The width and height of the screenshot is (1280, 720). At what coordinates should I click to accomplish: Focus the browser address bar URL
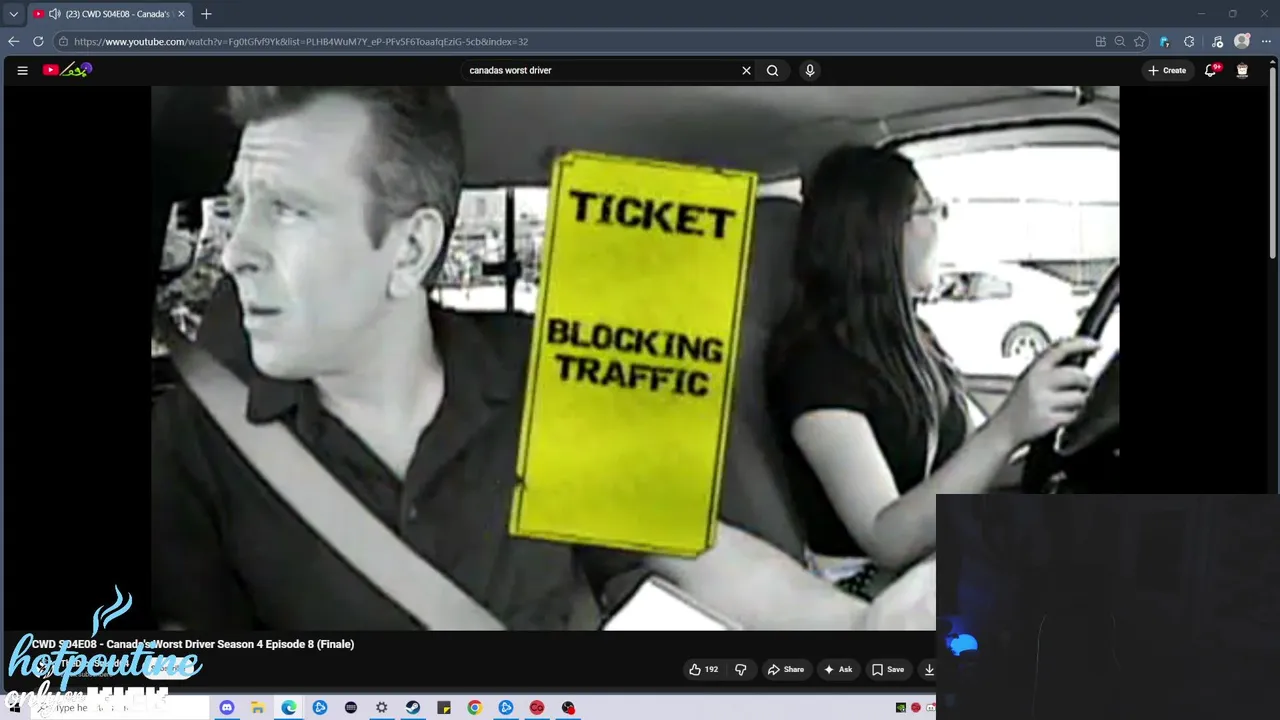tap(300, 42)
